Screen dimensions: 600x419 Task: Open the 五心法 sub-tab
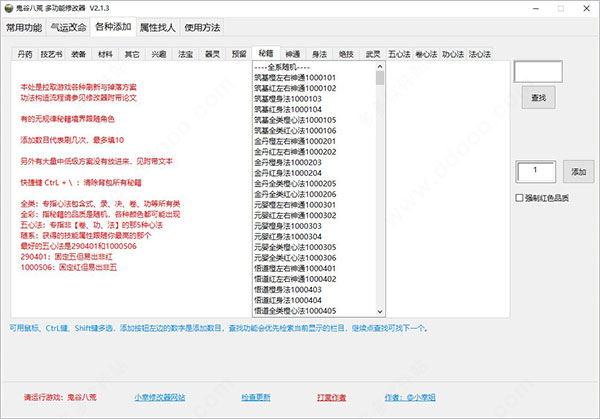click(x=399, y=53)
